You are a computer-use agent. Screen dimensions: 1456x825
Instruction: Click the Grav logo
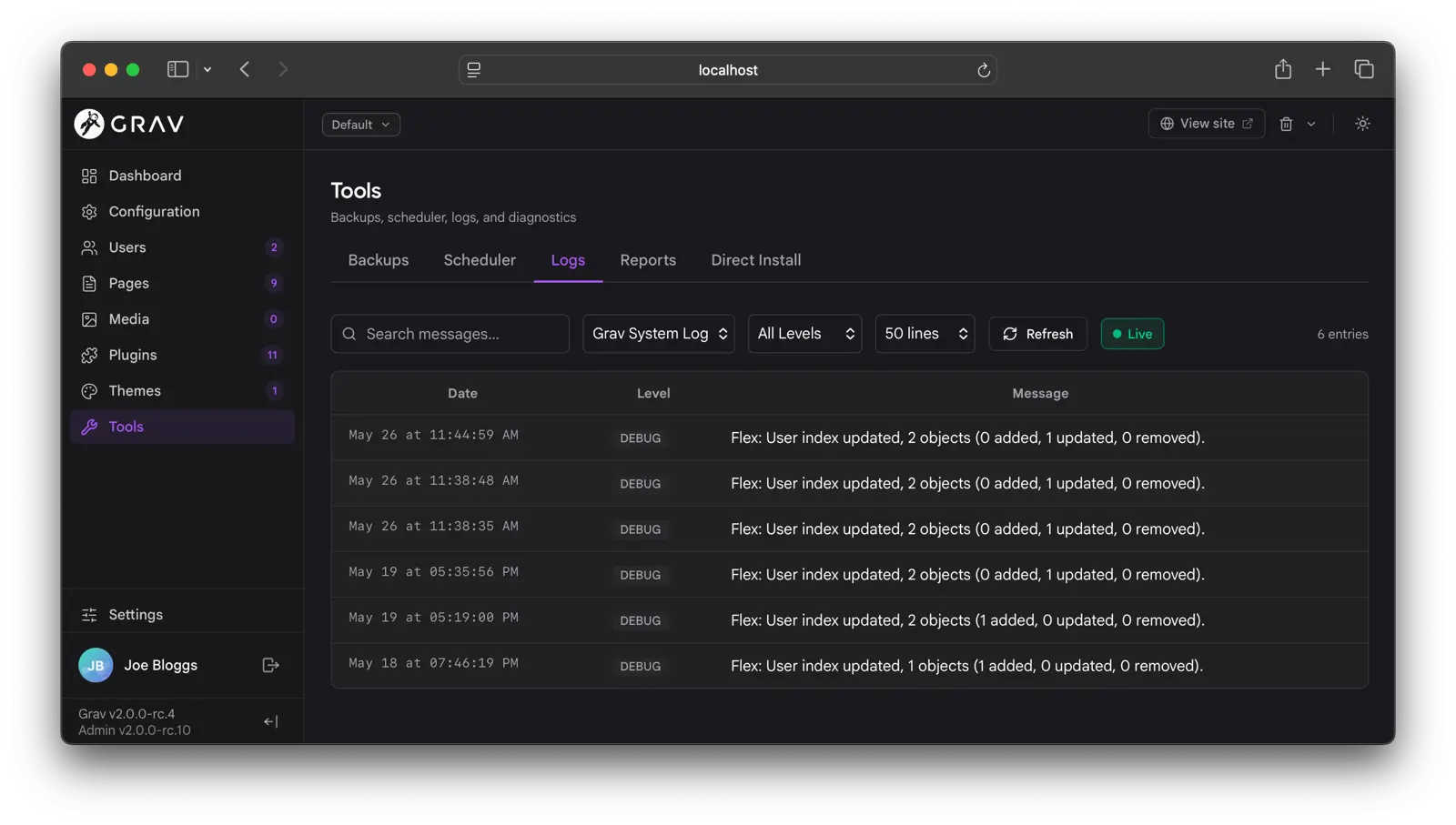point(129,124)
